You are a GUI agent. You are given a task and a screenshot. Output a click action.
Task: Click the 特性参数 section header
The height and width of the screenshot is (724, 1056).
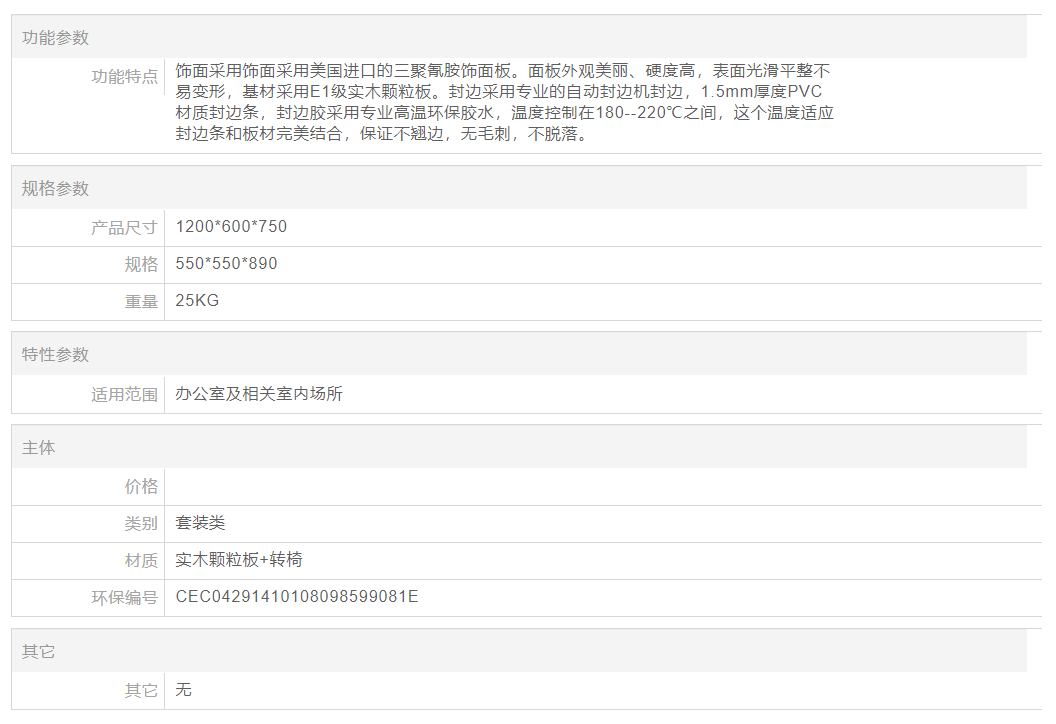pos(56,355)
